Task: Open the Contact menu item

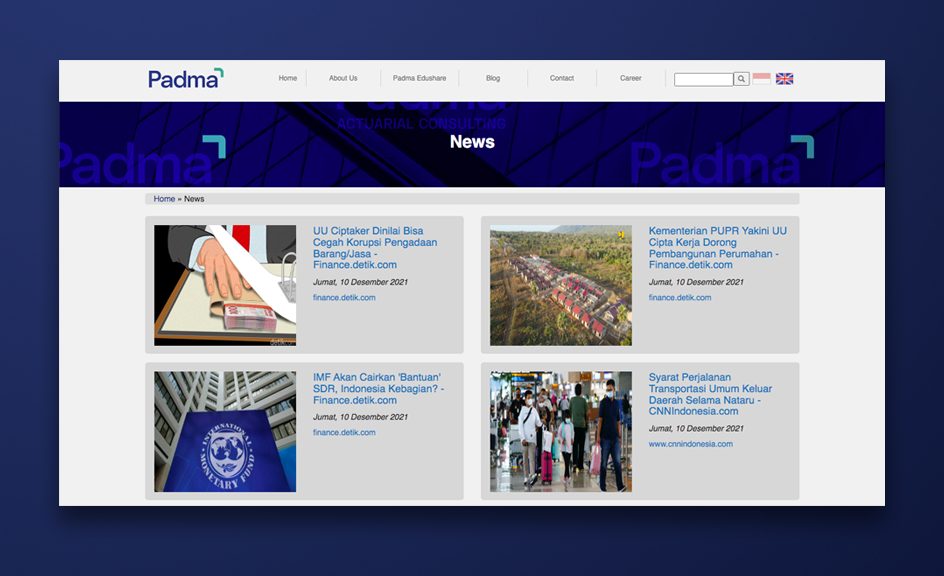Action: (x=561, y=77)
